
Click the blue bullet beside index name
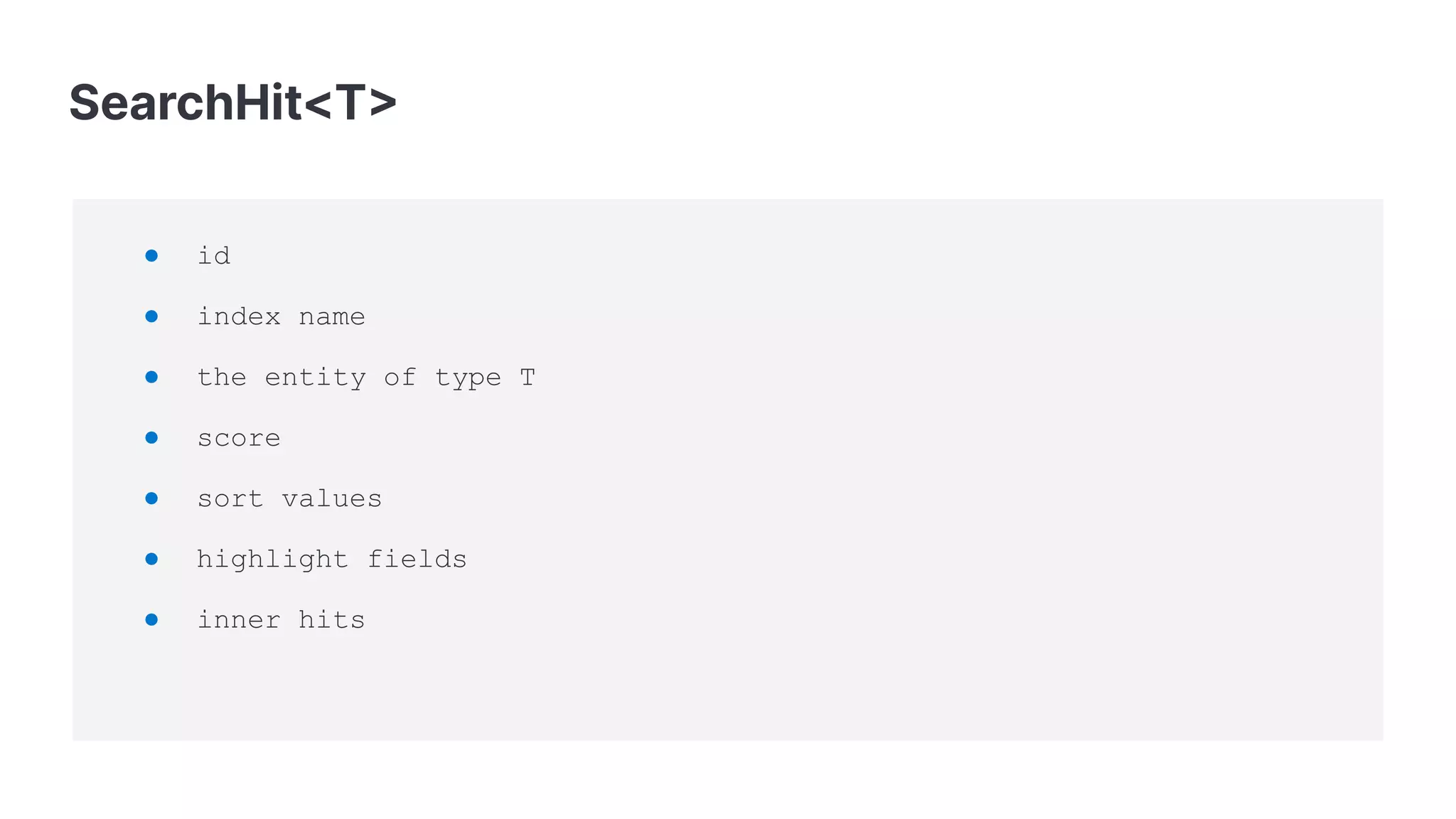(x=151, y=316)
